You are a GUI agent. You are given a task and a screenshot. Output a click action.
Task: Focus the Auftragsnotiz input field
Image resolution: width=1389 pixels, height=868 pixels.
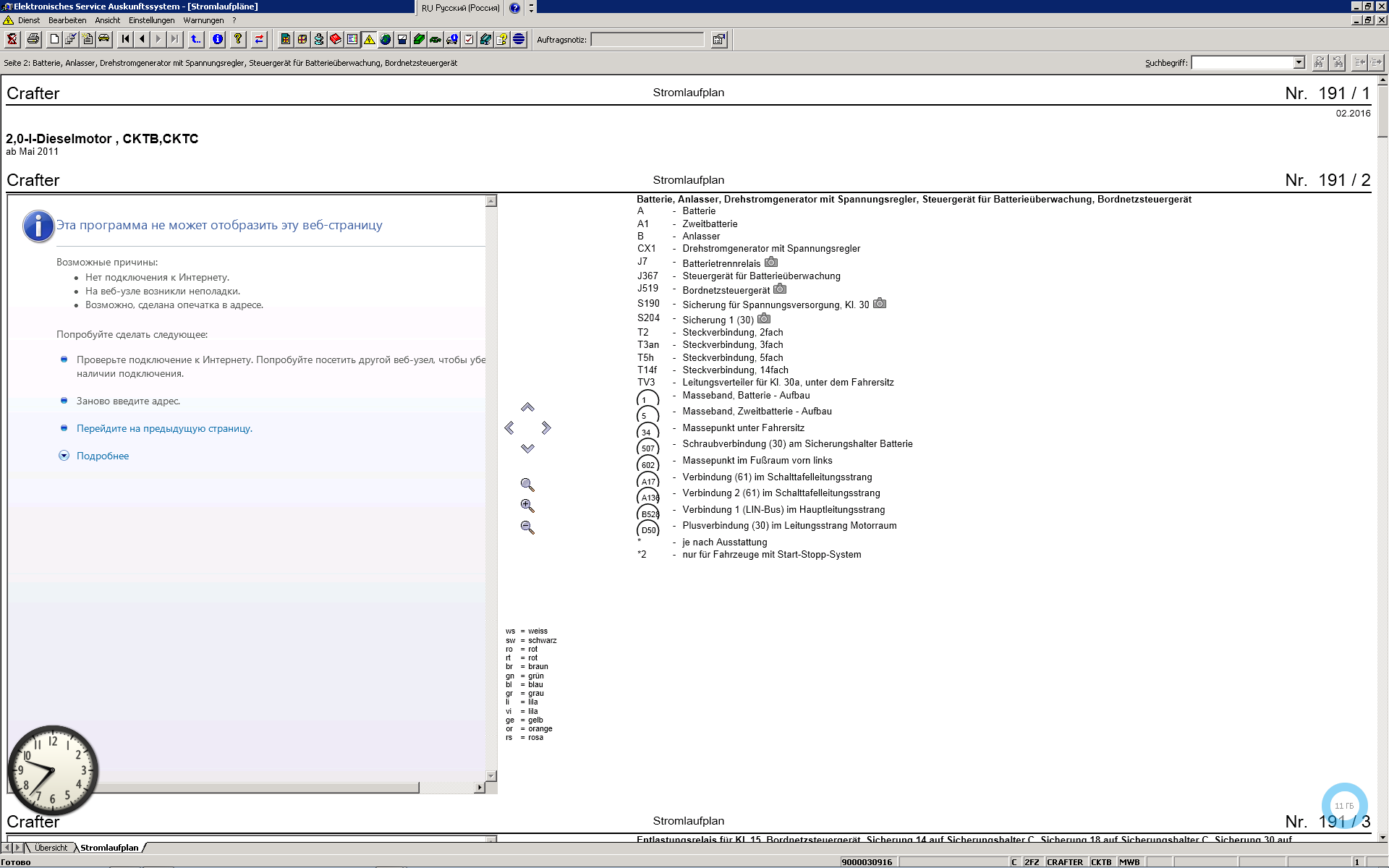tap(647, 40)
